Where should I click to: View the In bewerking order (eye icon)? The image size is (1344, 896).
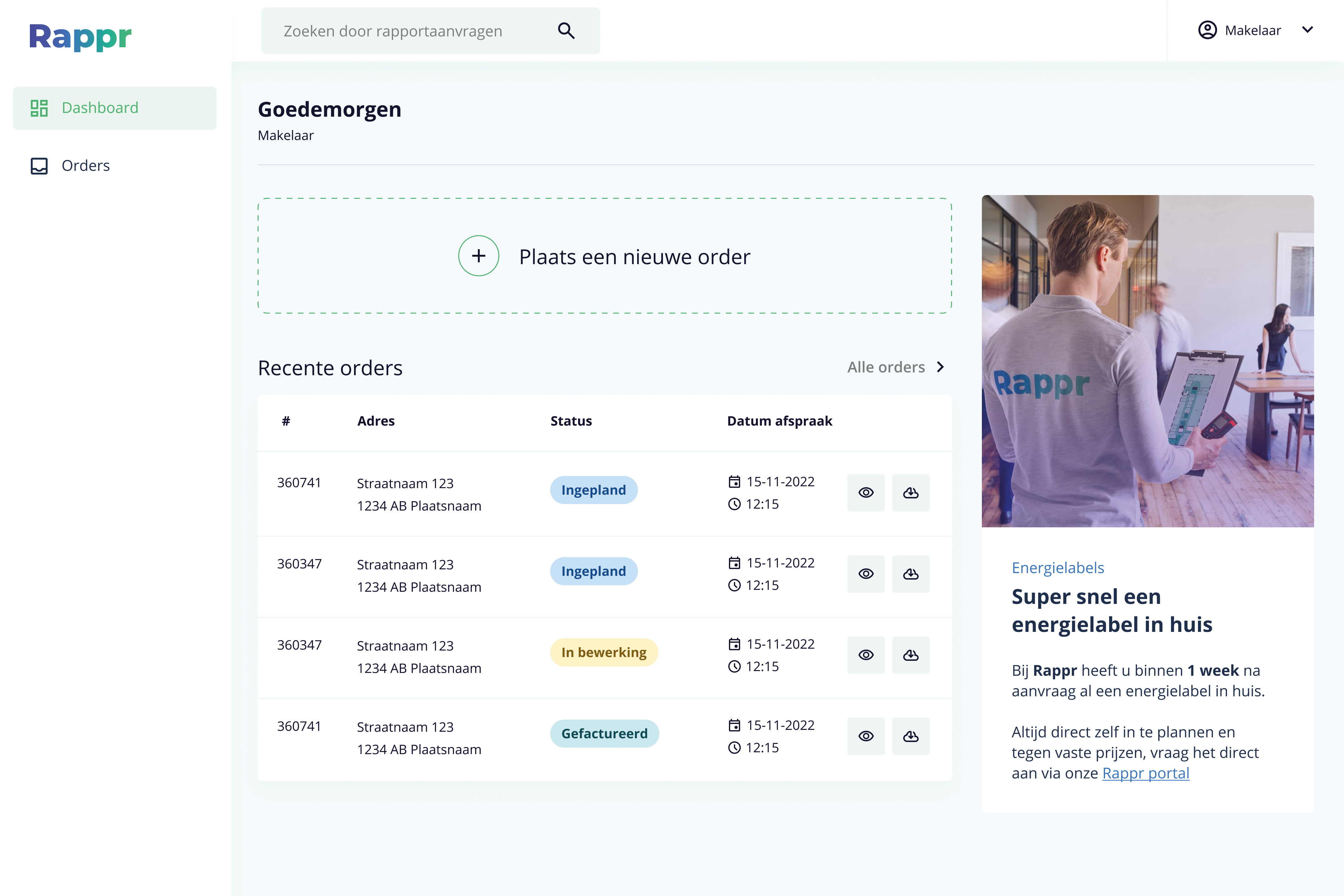pyautogui.click(x=866, y=655)
